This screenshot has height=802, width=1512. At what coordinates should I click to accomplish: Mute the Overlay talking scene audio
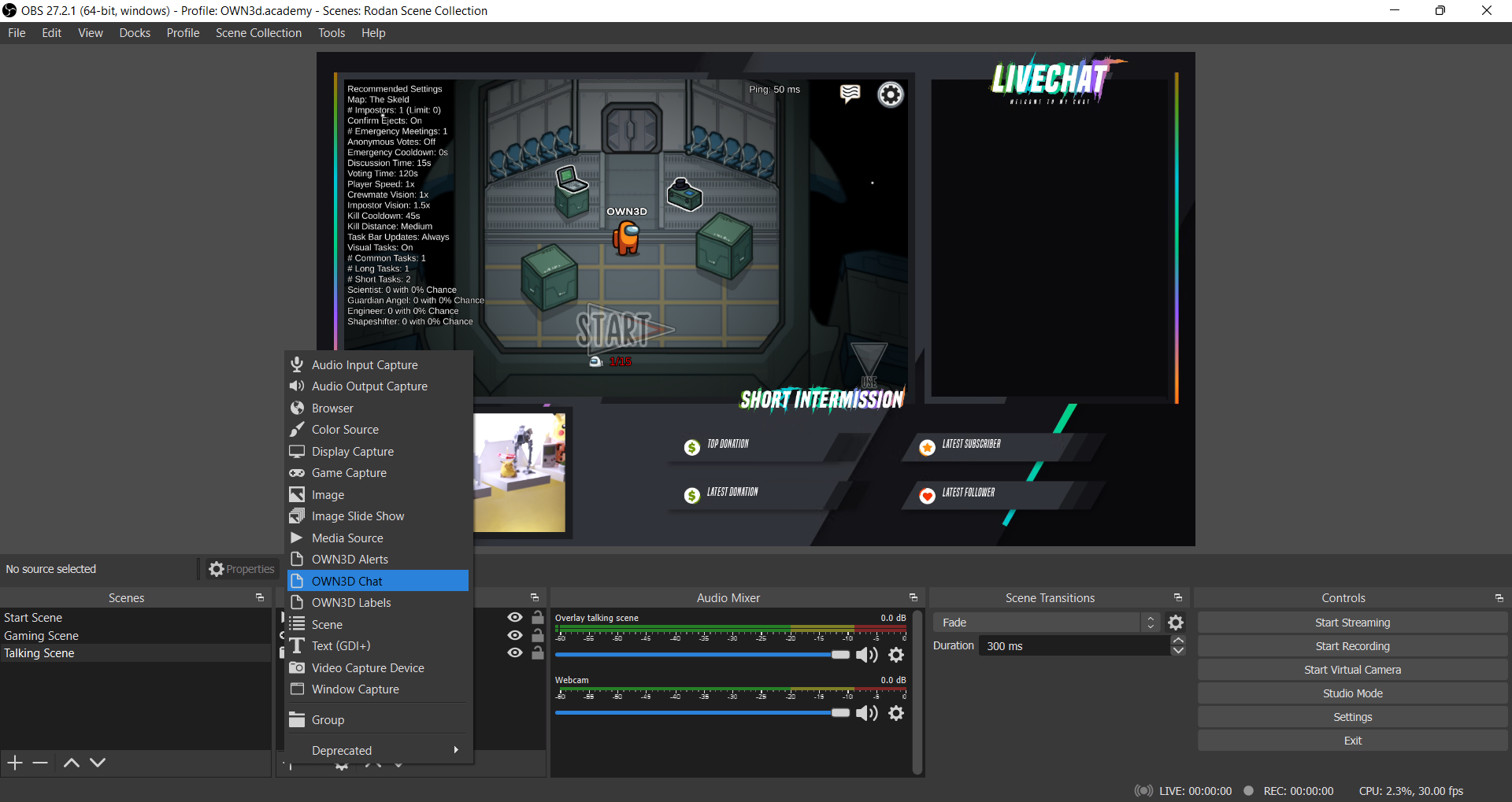click(x=866, y=655)
